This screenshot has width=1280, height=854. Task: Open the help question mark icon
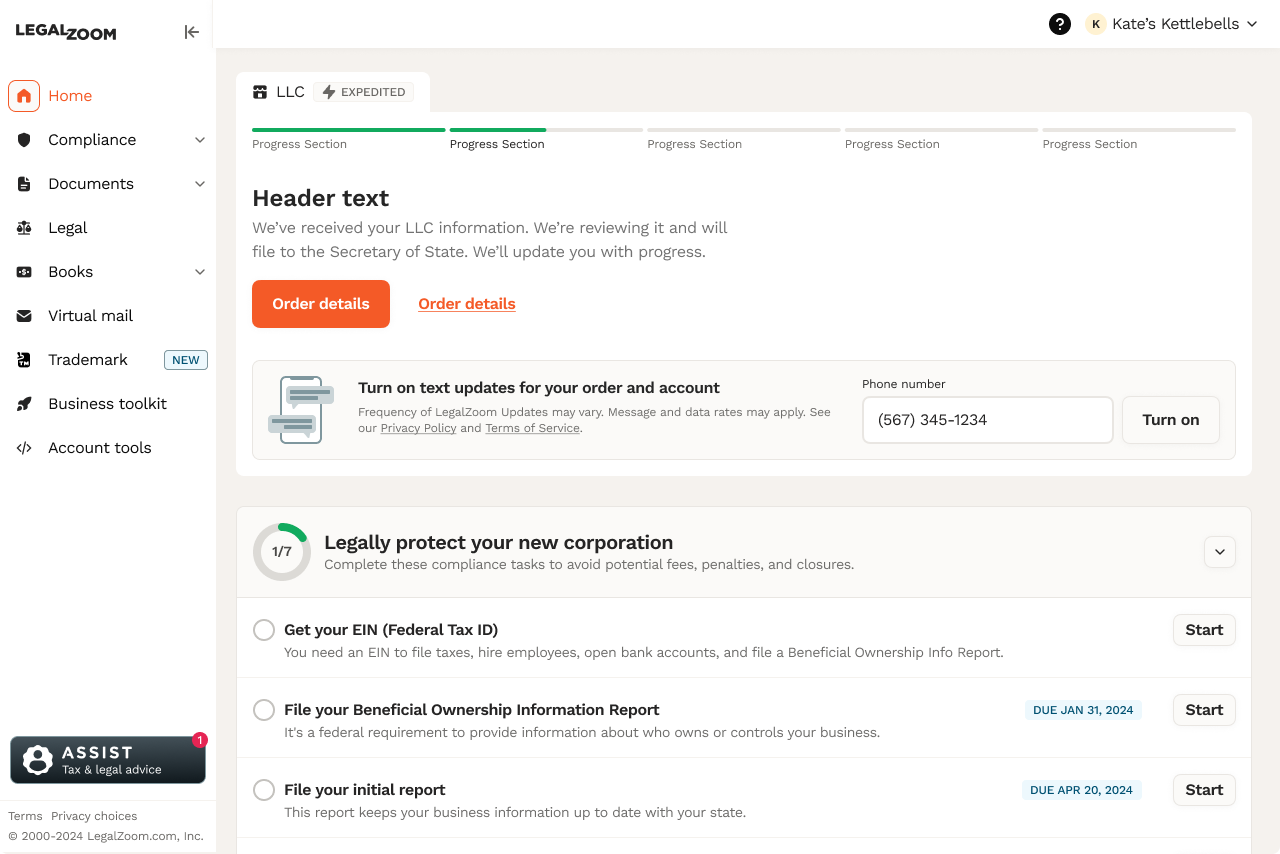[x=1060, y=24]
